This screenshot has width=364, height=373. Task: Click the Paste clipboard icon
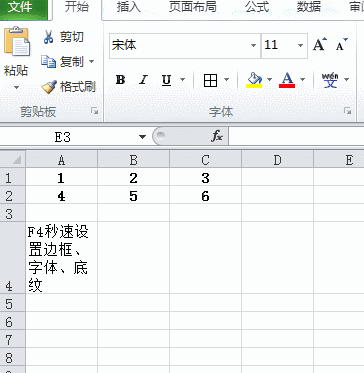point(17,42)
